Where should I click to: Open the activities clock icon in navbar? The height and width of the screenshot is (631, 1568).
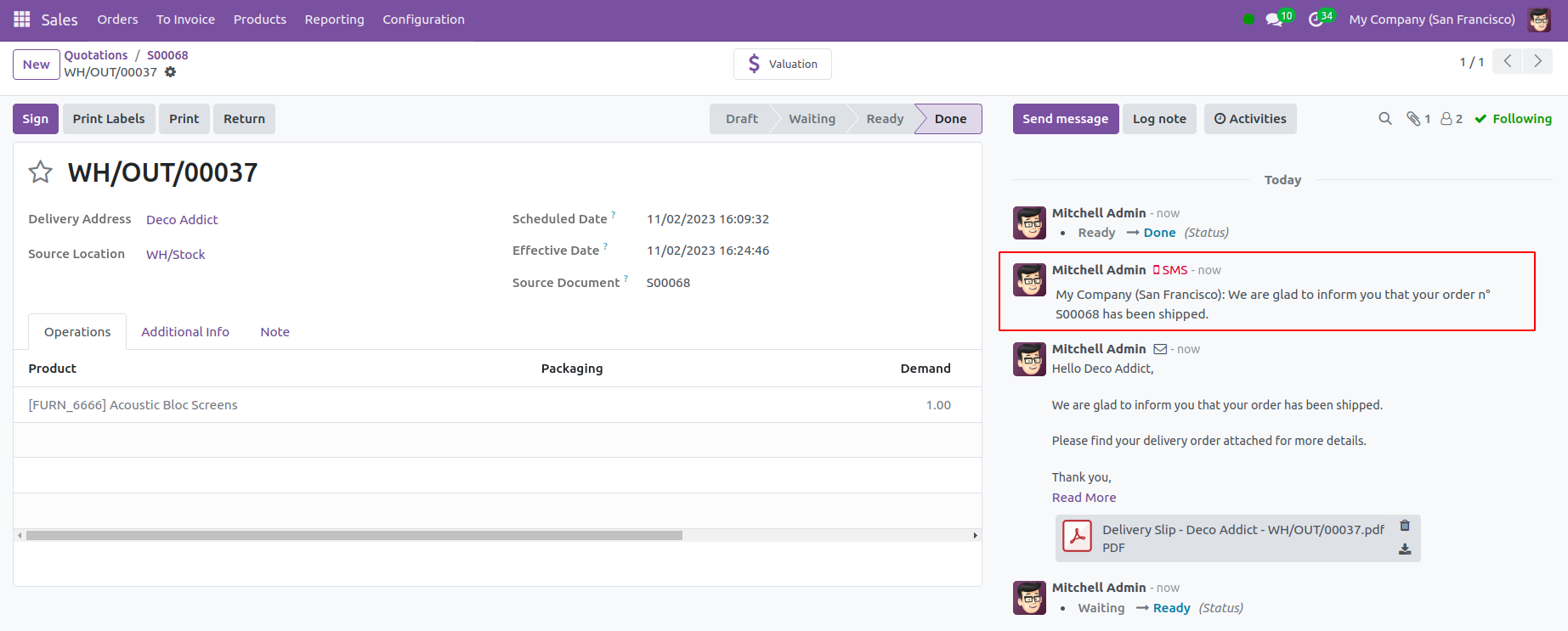[1316, 20]
